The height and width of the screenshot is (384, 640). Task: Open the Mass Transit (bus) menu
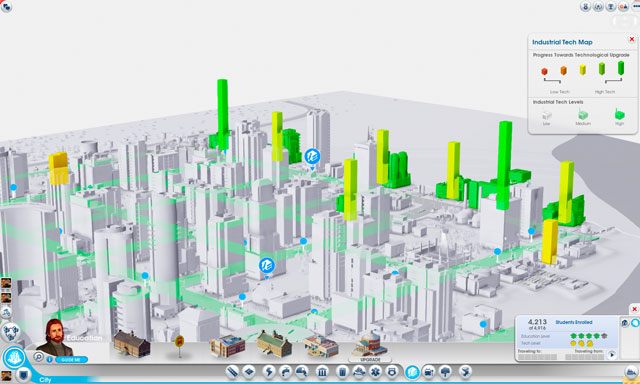click(429, 372)
